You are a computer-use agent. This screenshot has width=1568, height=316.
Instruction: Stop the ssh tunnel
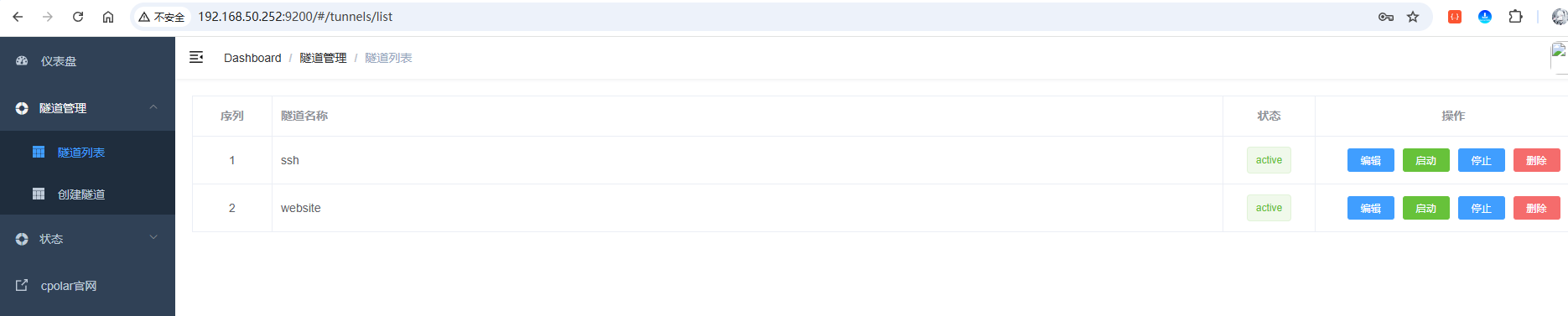(x=1481, y=160)
